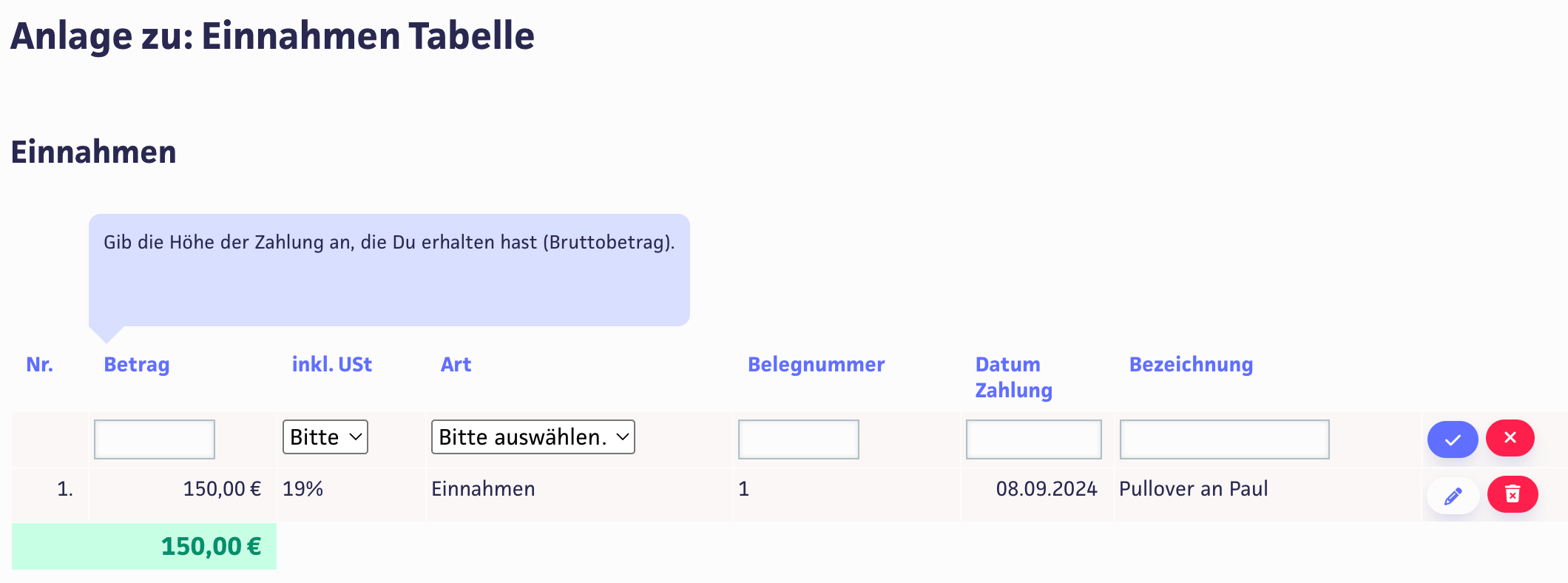Click the Betrag column header
This screenshot has height=583, width=1568.
[137, 365]
